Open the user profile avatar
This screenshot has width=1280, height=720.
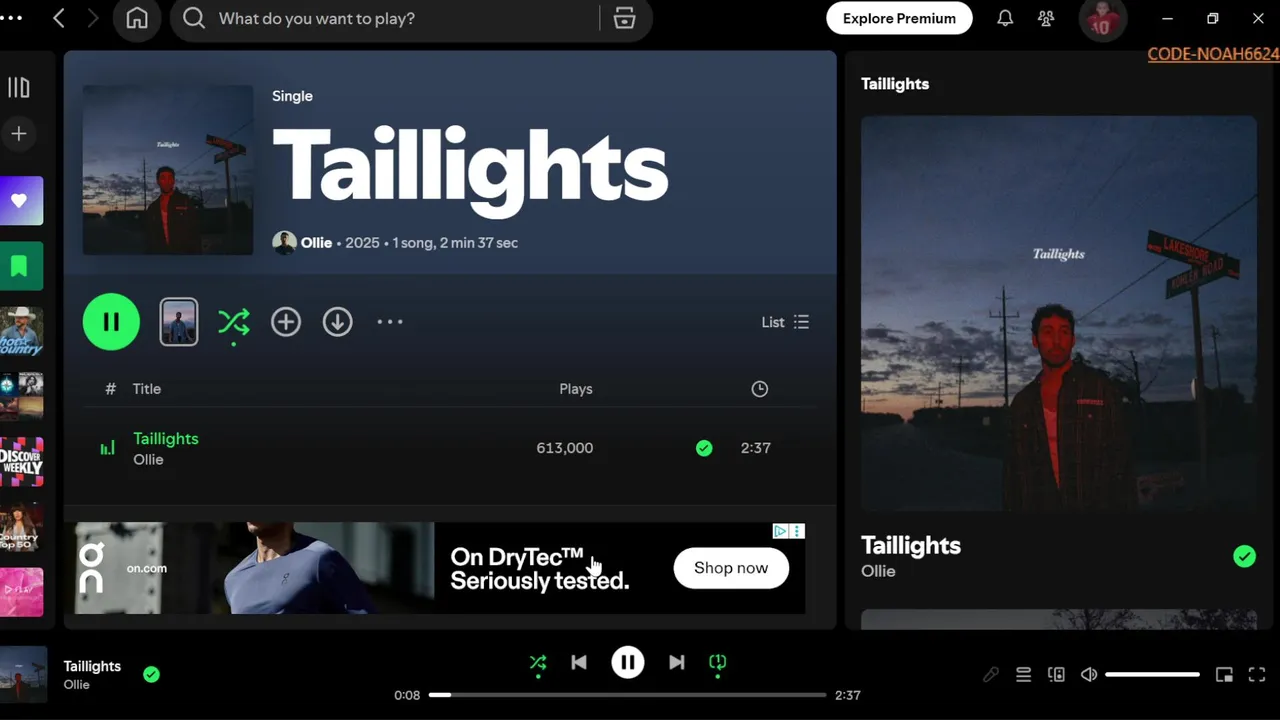point(1102,19)
